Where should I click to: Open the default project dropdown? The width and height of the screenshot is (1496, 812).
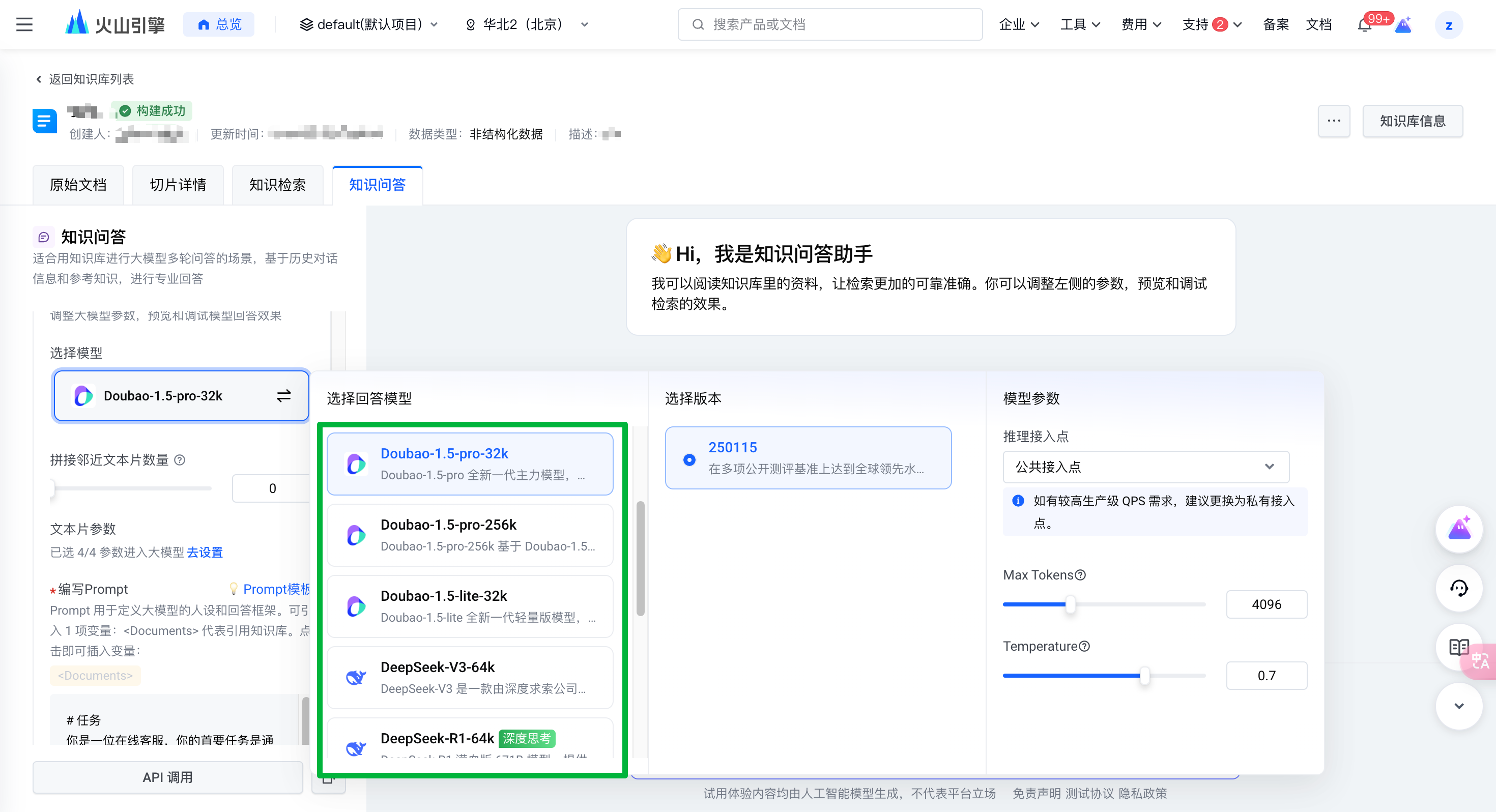coord(368,24)
